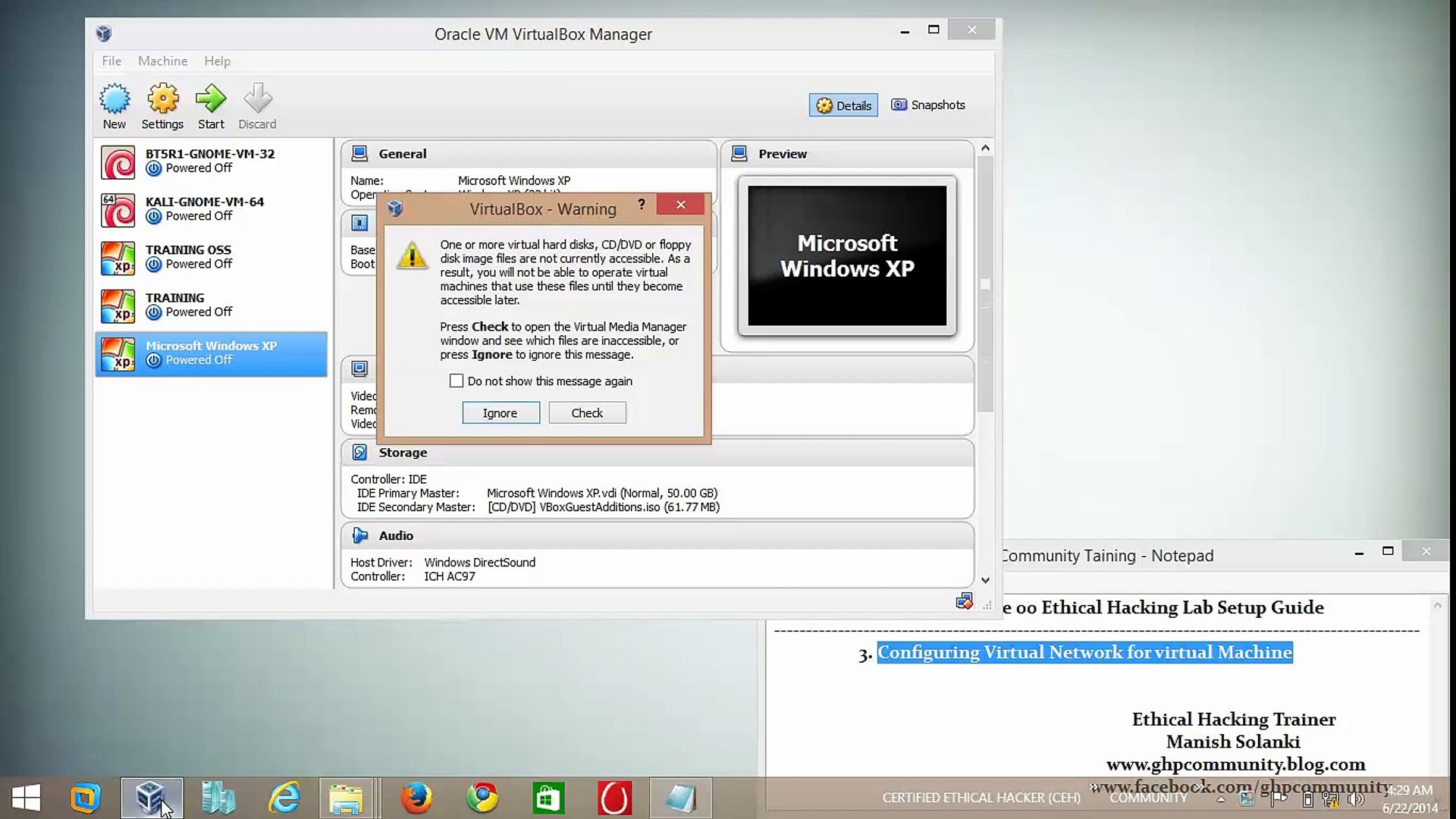Click 'Microsoft Windows XP.vdi' storage entry

click(x=602, y=493)
